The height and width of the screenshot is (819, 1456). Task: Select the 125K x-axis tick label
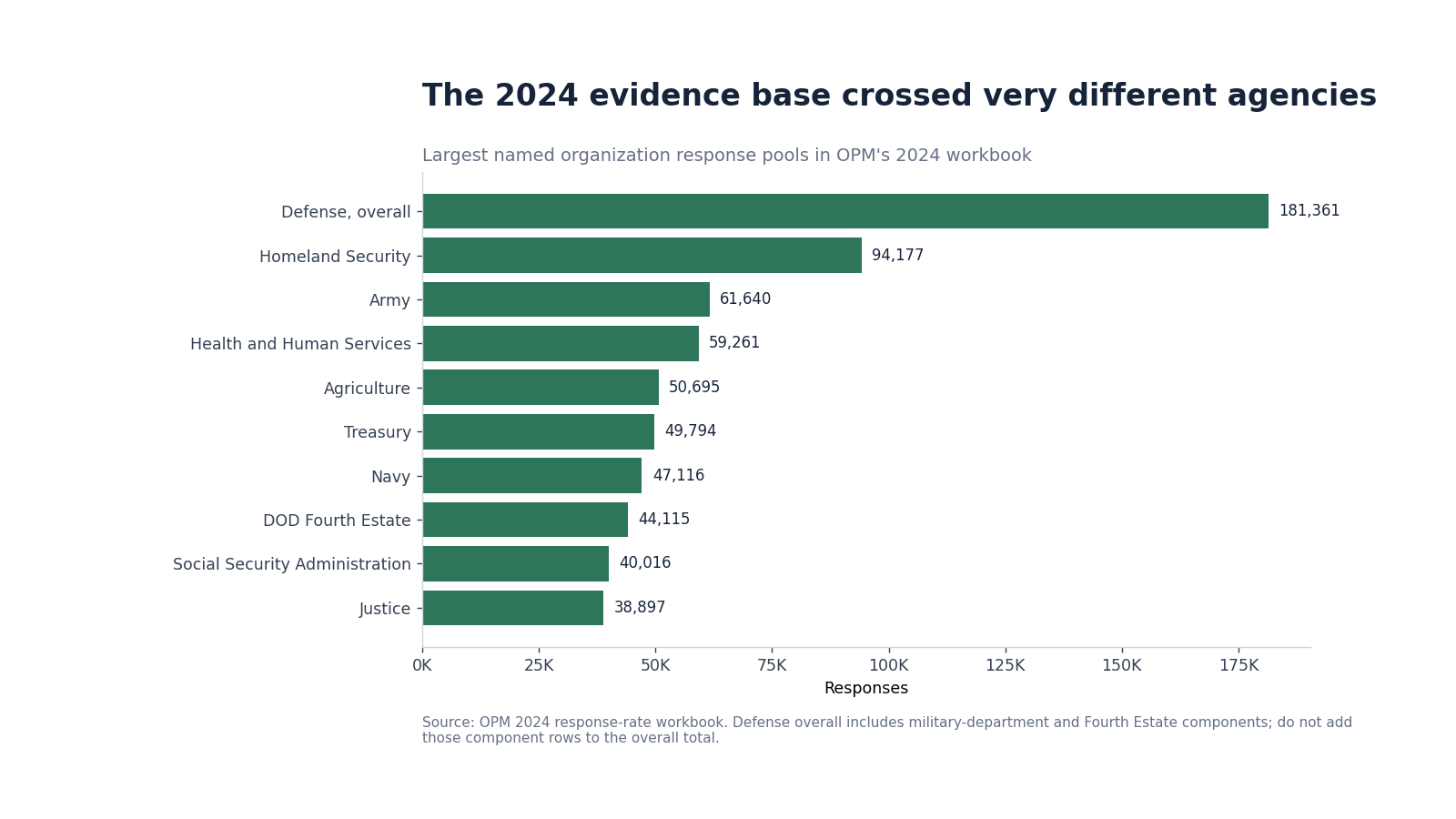coord(1006,665)
